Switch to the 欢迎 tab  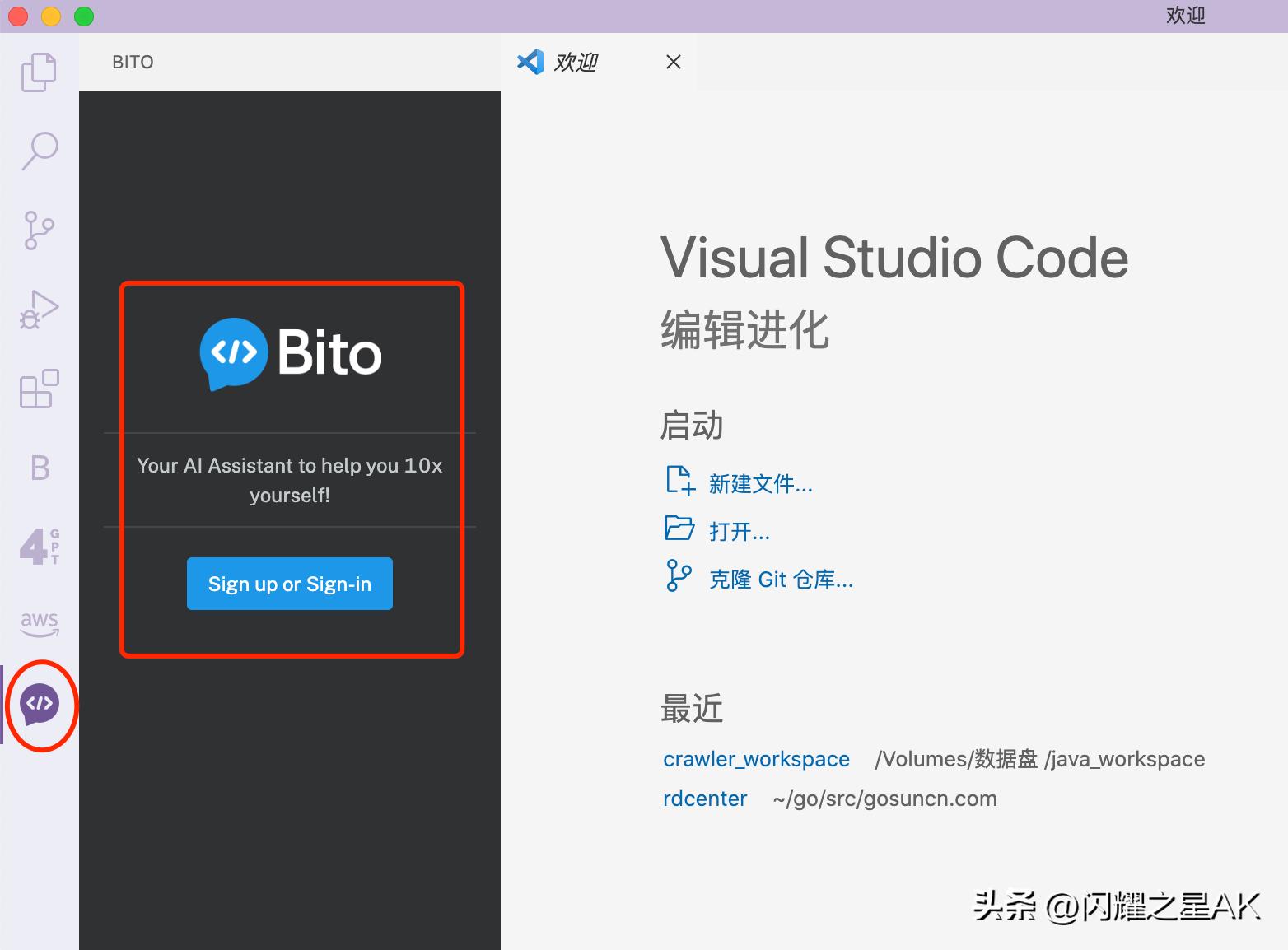575,63
